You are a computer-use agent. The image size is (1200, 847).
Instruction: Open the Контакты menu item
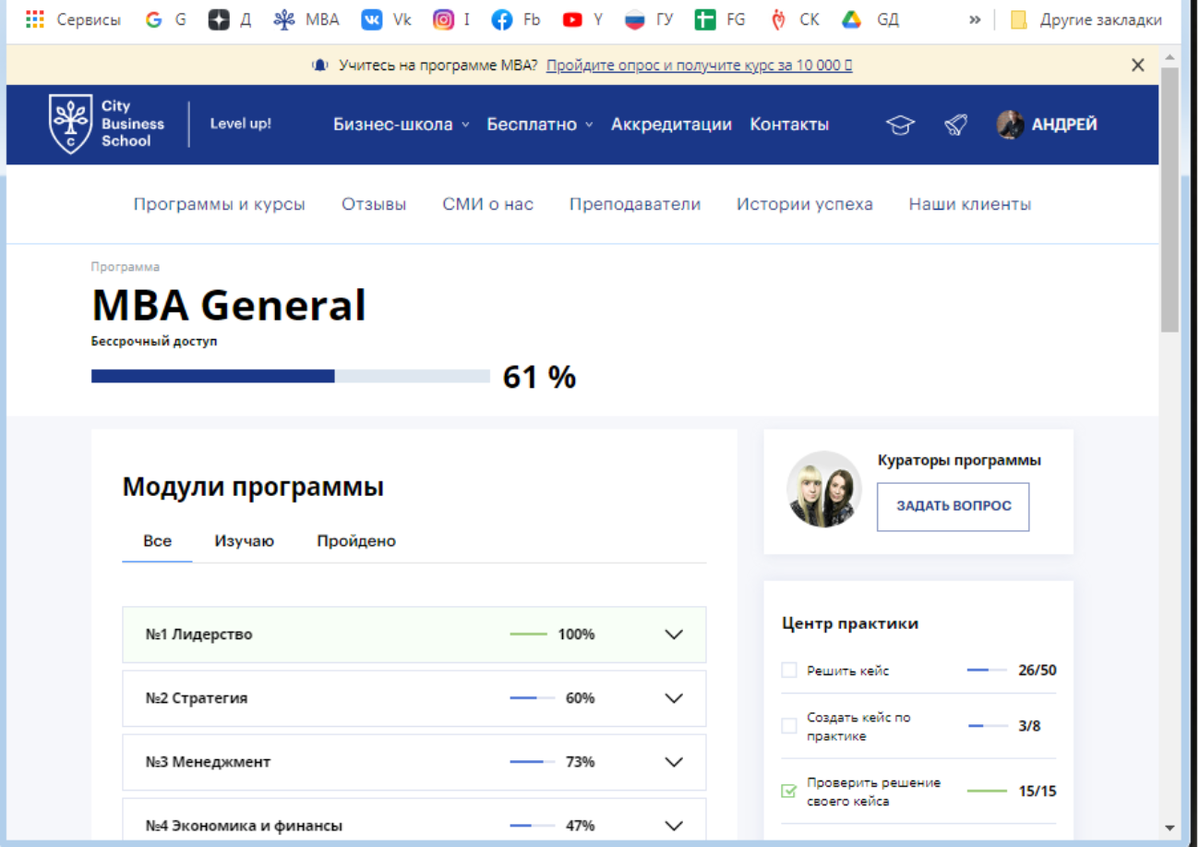coord(790,124)
